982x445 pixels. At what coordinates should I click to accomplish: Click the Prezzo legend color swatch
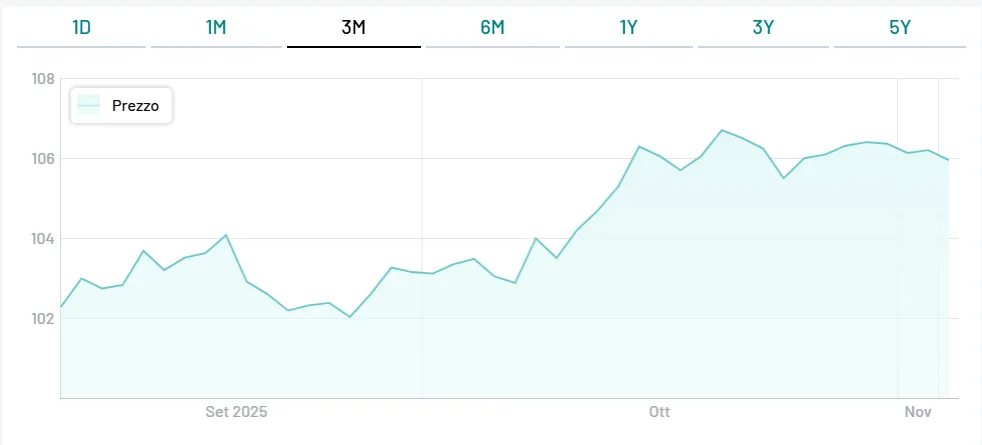90,105
